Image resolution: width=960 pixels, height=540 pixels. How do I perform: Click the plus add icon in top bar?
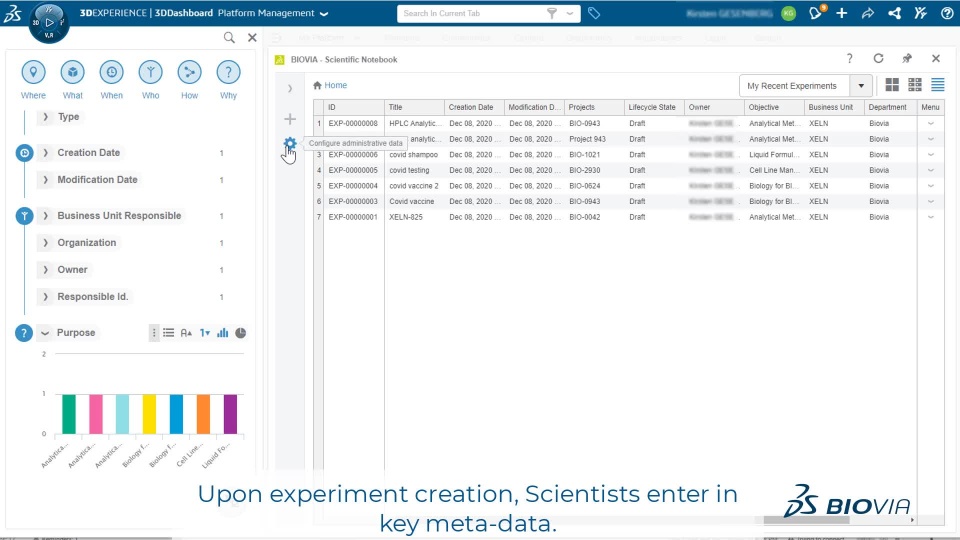click(x=842, y=13)
